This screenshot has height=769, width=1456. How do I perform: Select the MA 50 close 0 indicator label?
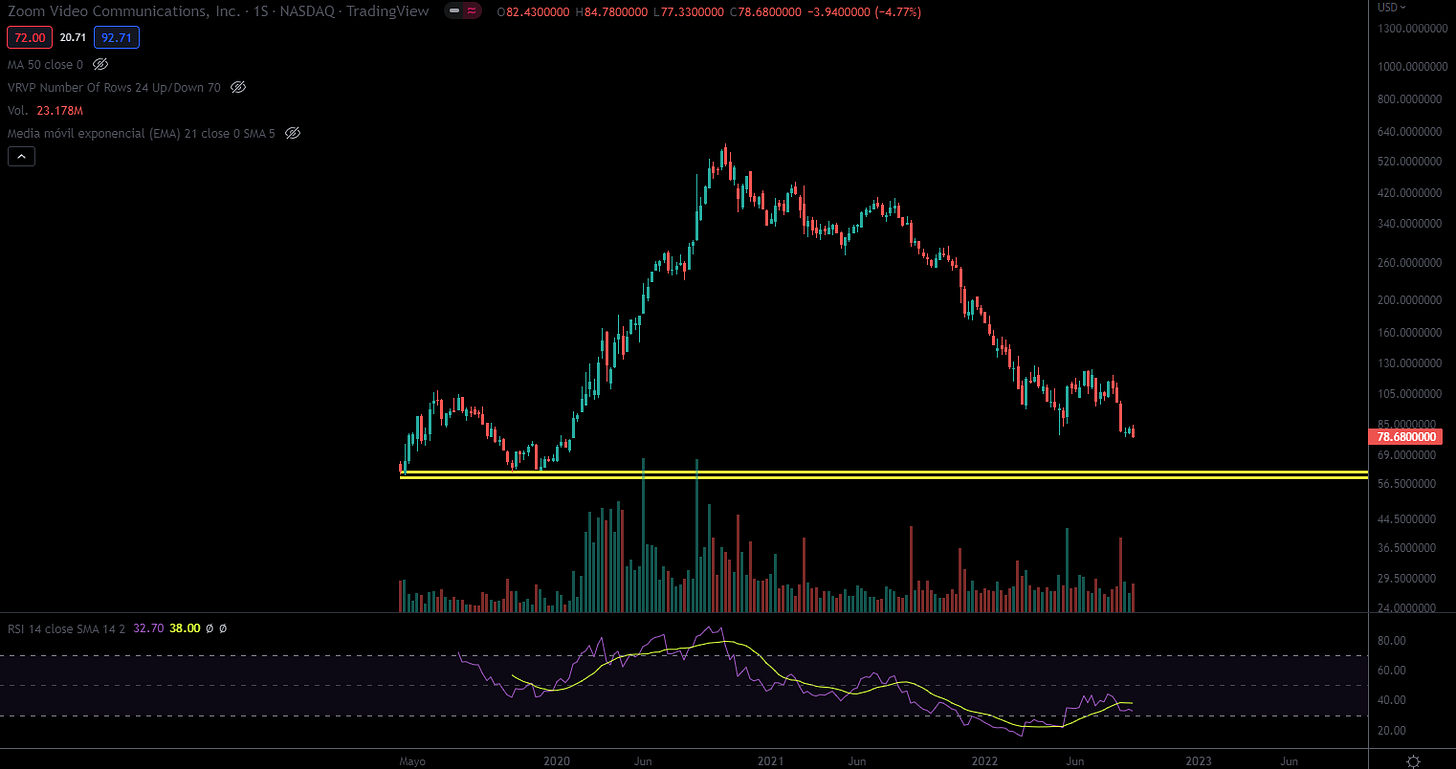tap(46, 64)
